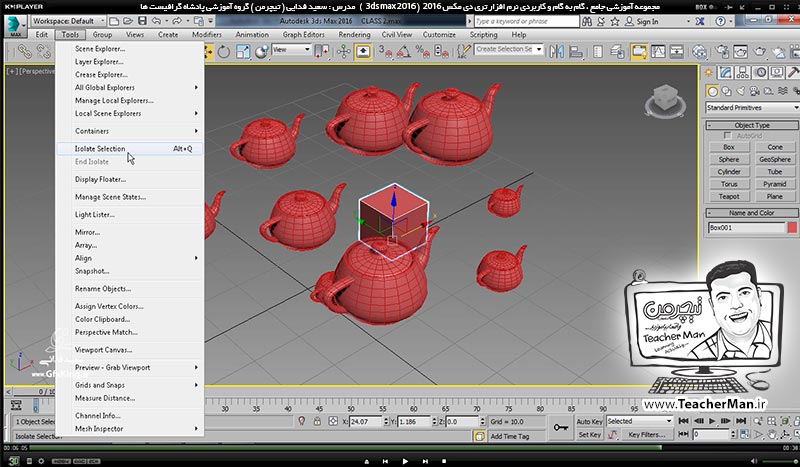Click the red object color swatch

[792, 228]
